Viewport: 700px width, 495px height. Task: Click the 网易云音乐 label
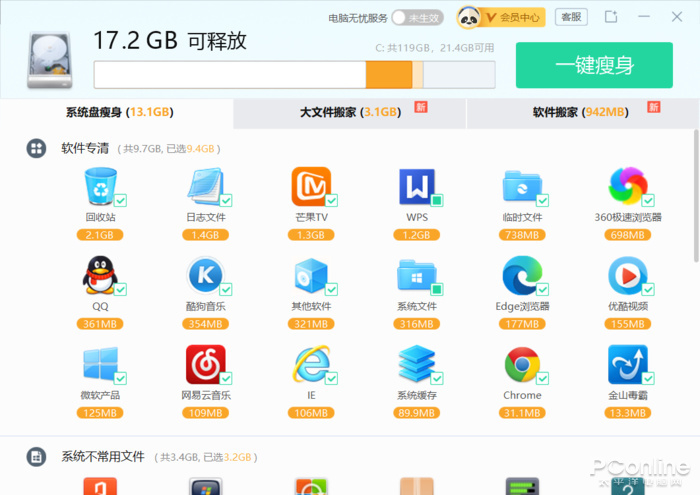pyautogui.click(x=206, y=395)
